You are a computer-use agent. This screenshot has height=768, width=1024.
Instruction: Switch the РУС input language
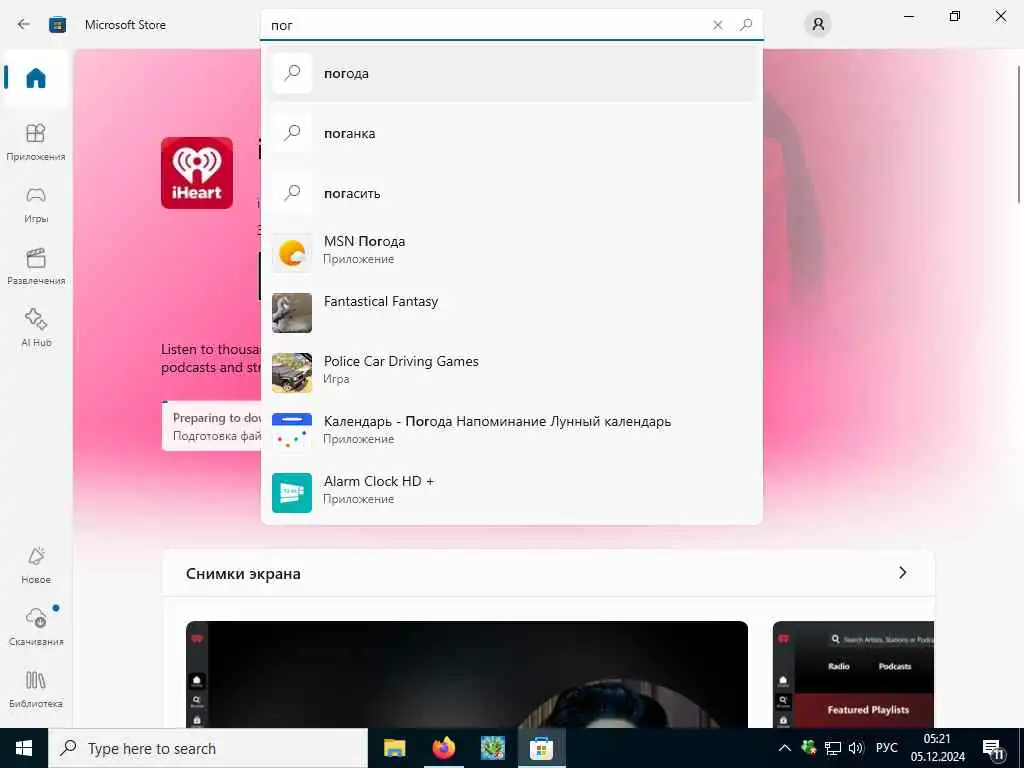(x=886, y=748)
